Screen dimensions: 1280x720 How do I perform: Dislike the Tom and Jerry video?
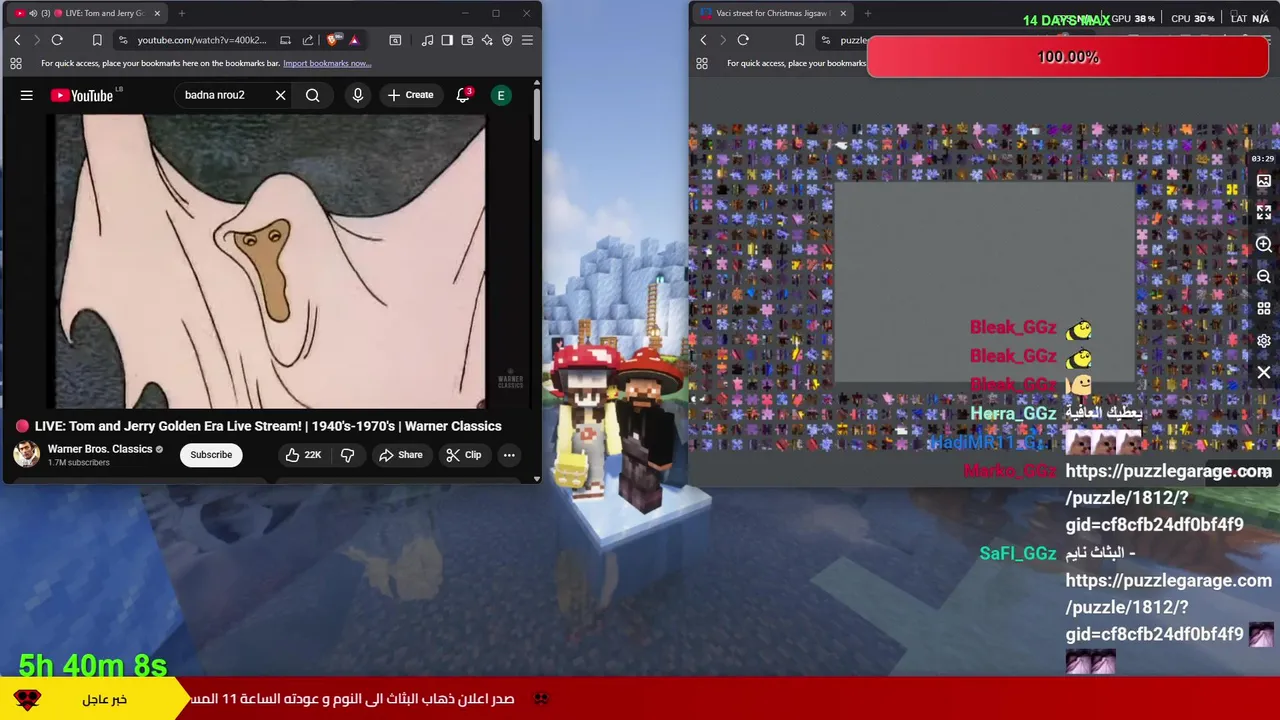tap(347, 455)
